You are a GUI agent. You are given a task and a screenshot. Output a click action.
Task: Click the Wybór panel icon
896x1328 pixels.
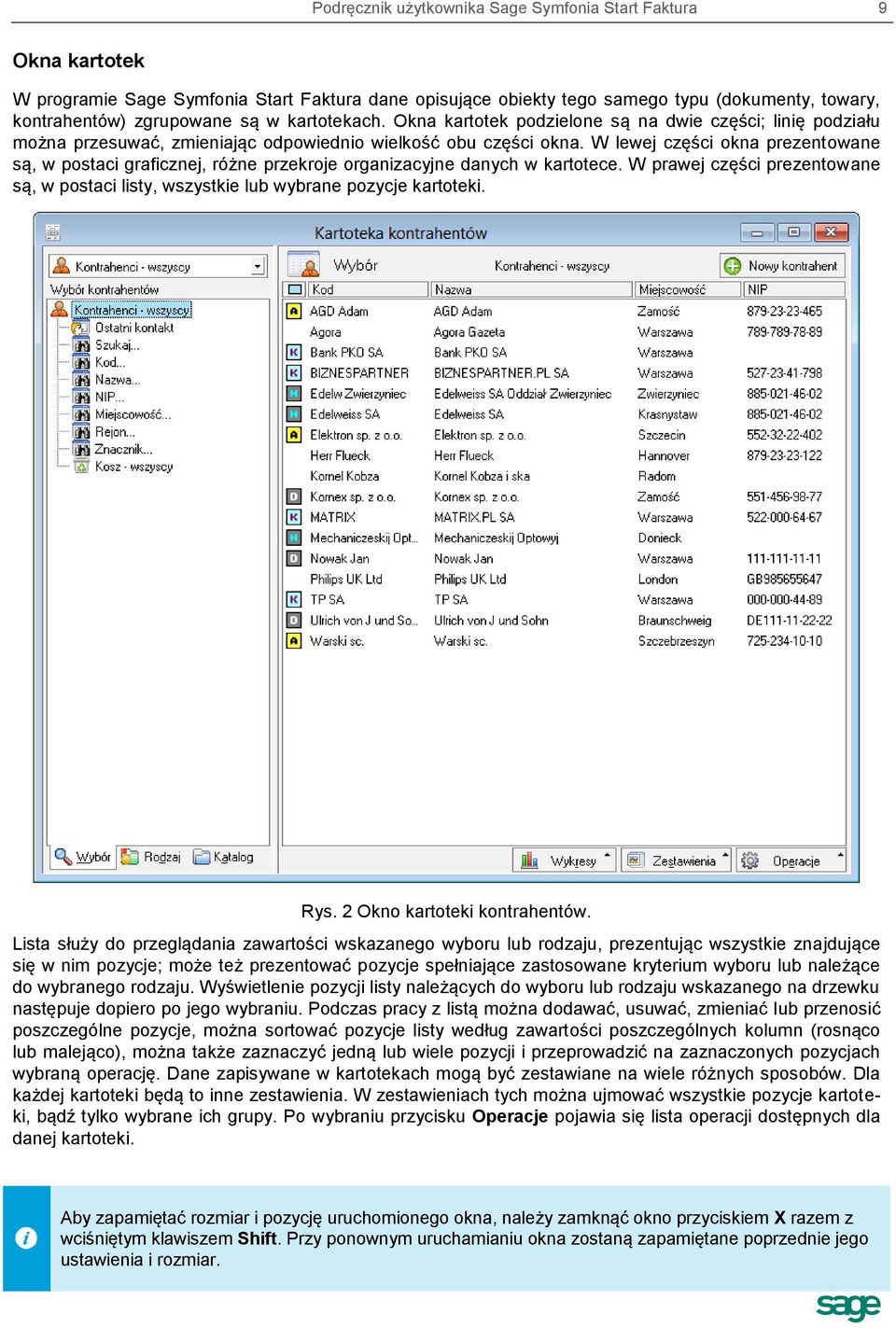305,264
